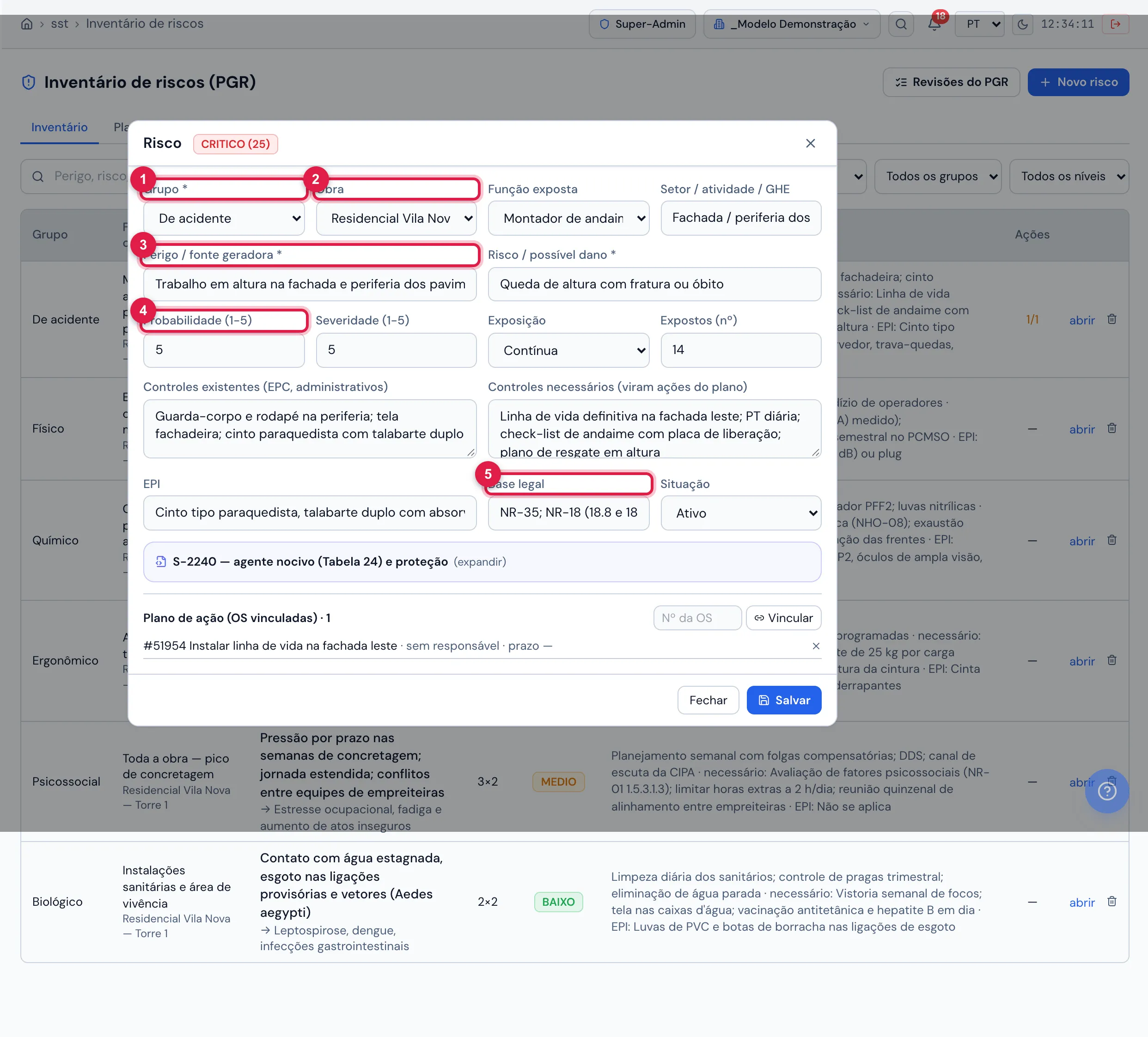Toggle dark mode moon icon
This screenshot has width=1148, height=1037.
click(1023, 24)
